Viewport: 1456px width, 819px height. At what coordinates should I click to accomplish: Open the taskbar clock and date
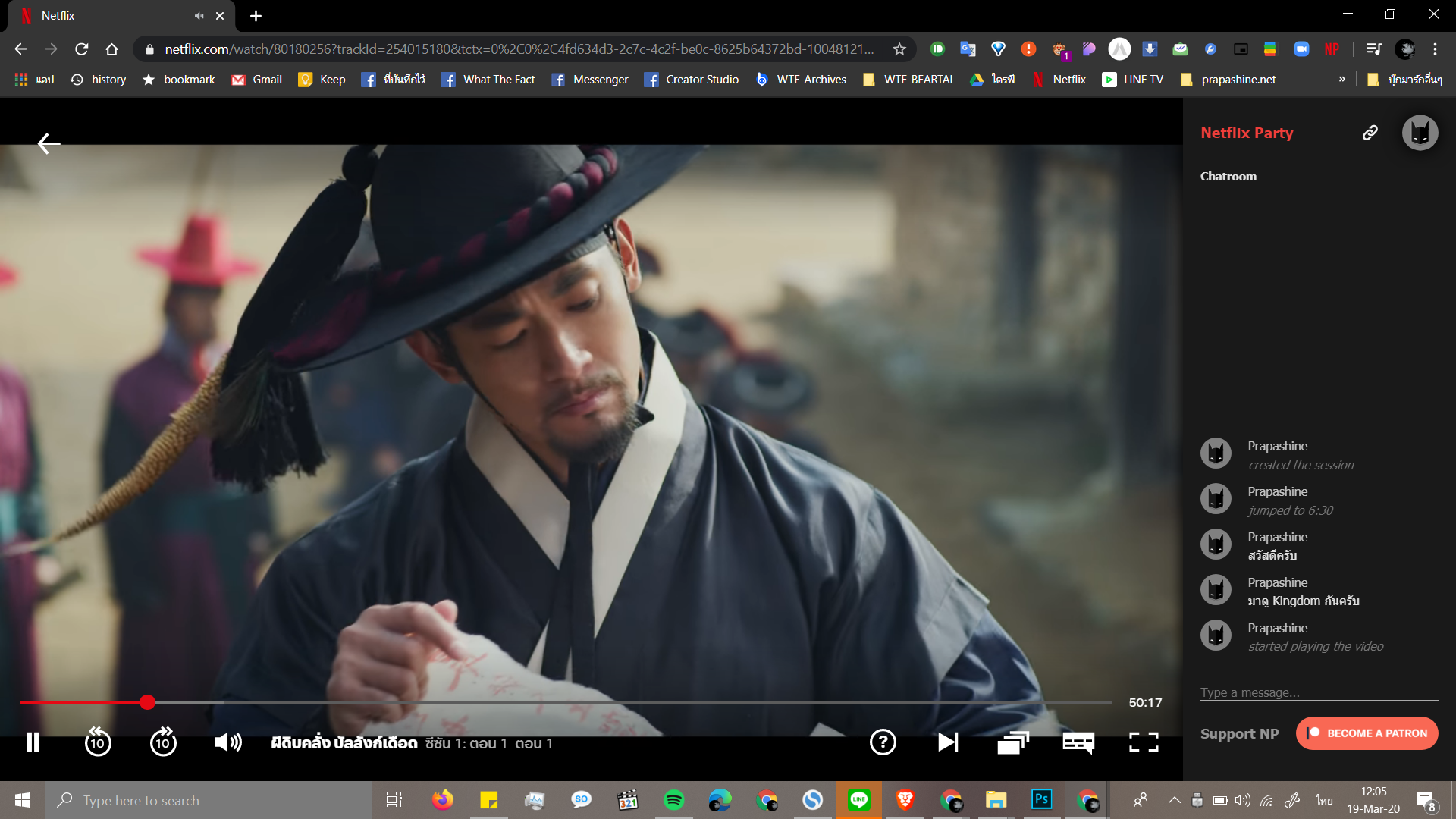[x=1373, y=800]
